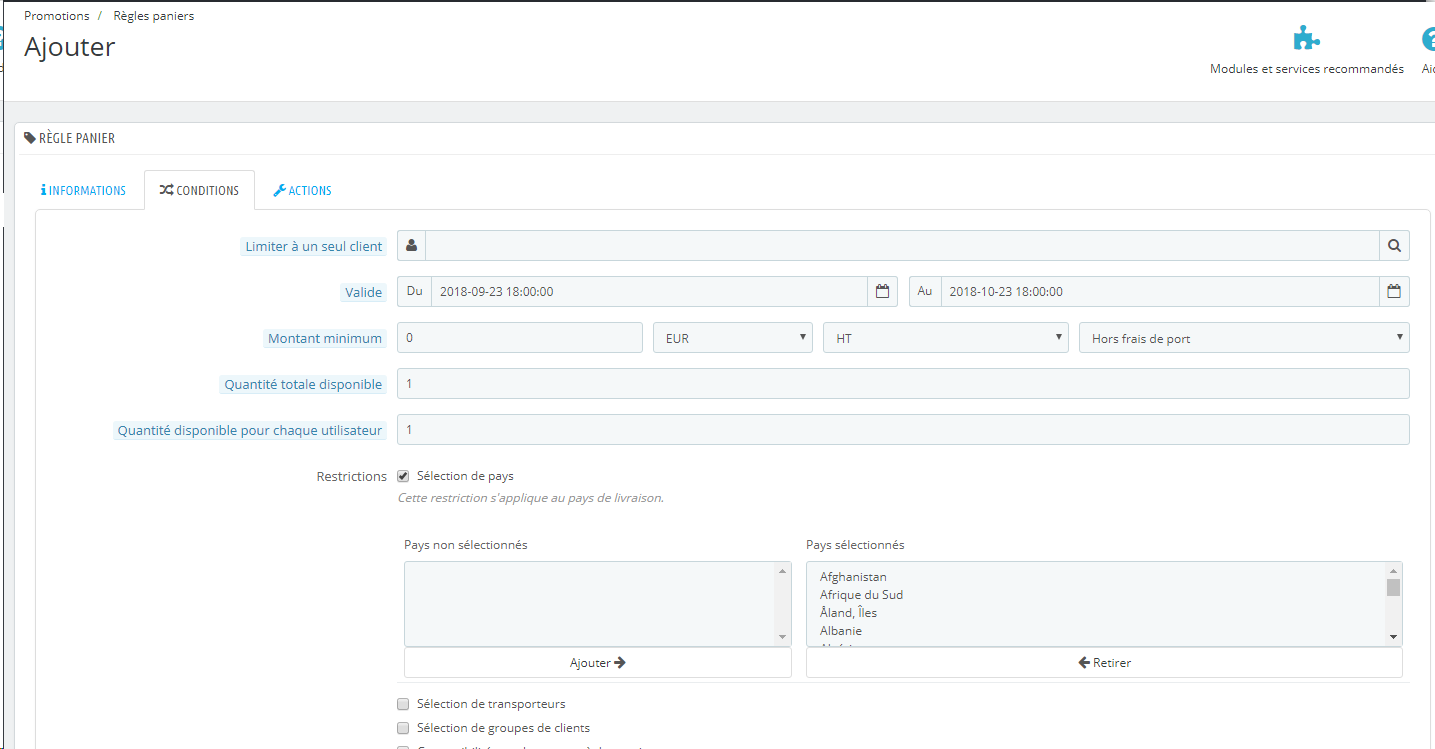Click the user icon beside client field

coord(412,246)
